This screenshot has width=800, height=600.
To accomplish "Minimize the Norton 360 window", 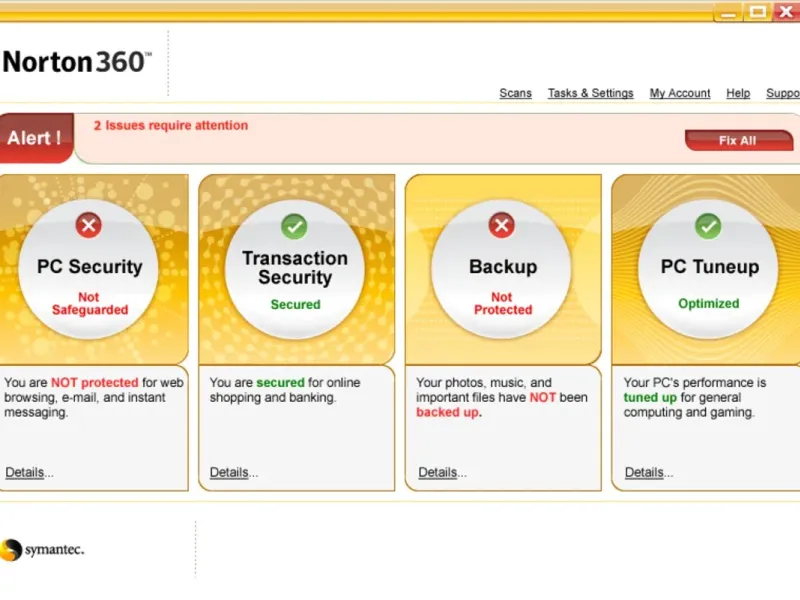I will [729, 12].
